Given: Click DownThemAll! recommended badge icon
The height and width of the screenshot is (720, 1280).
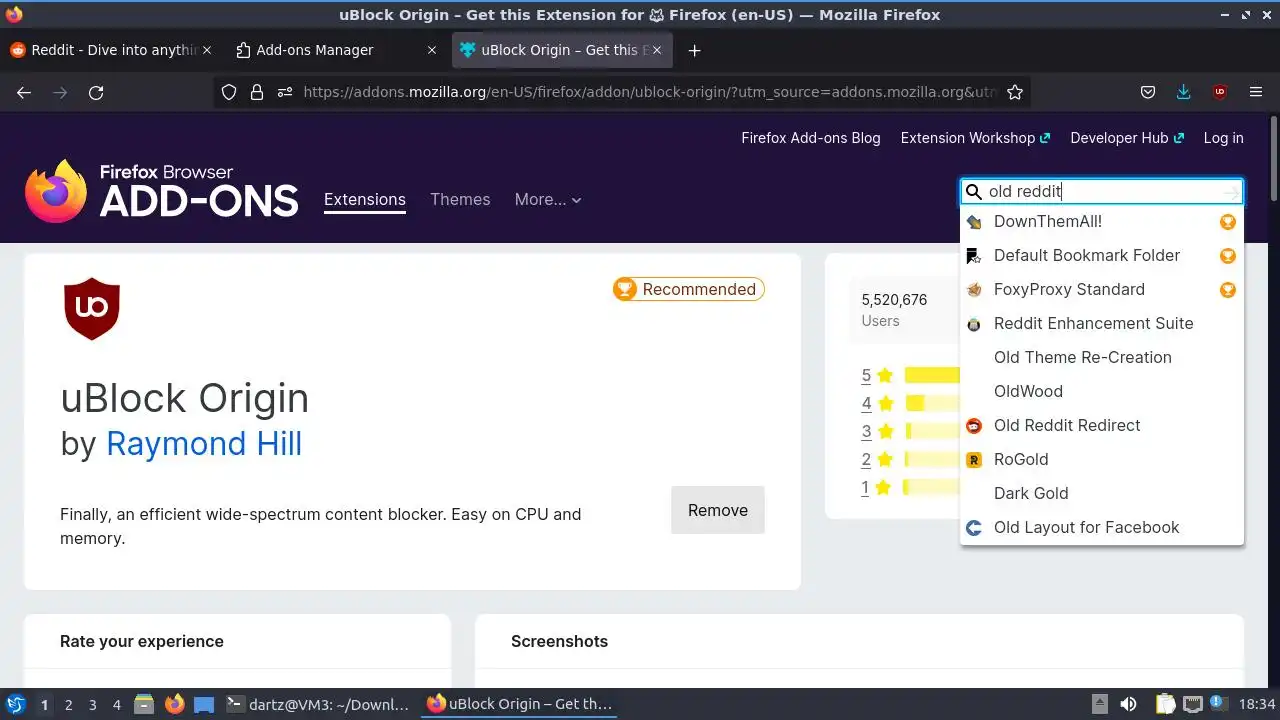Looking at the screenshot, I should point(1227,222).
